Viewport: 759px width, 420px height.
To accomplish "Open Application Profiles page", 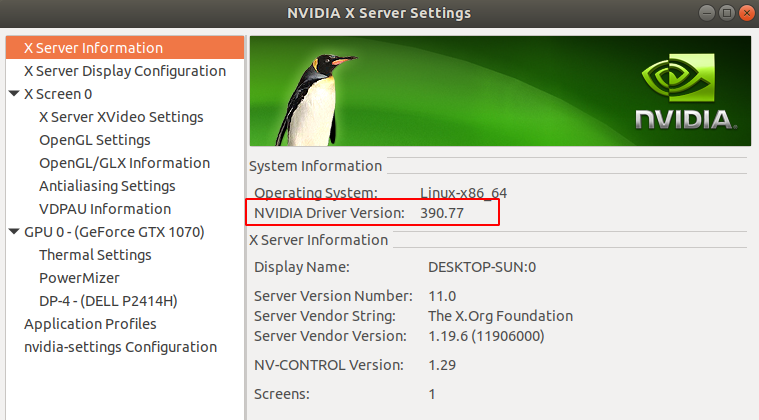I will point(91,324).
